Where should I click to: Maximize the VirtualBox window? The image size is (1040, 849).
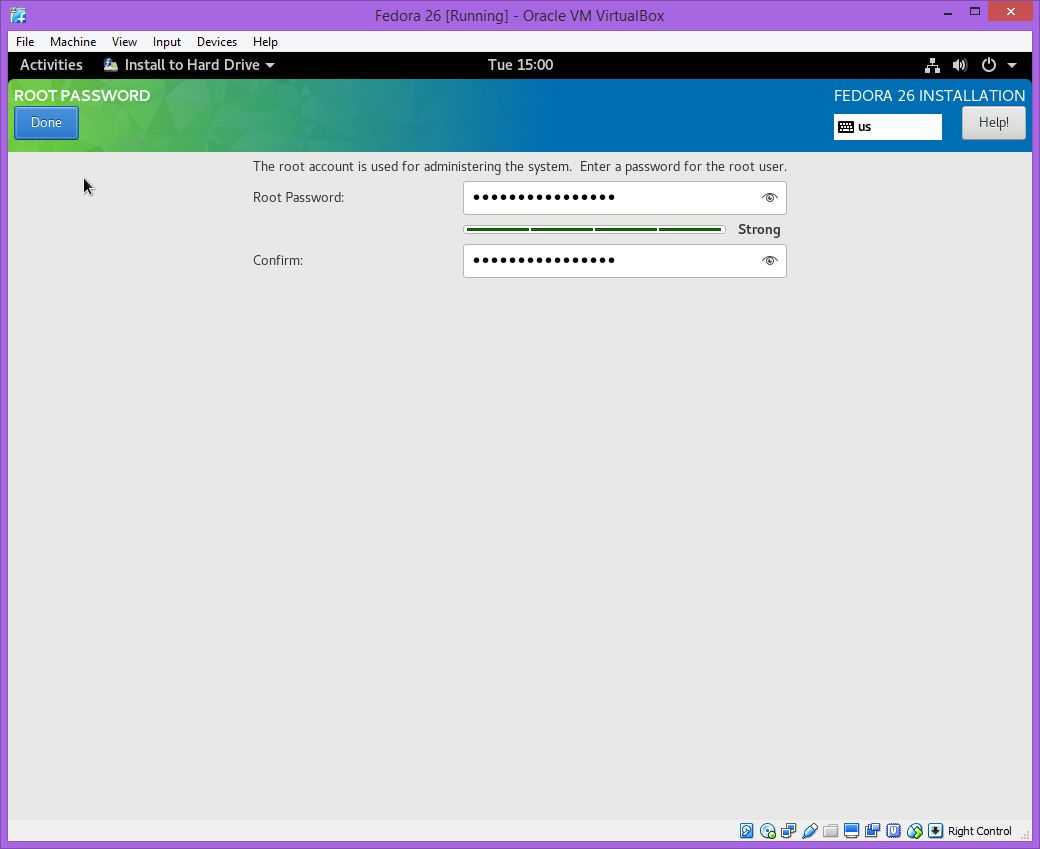coord(975,12)
